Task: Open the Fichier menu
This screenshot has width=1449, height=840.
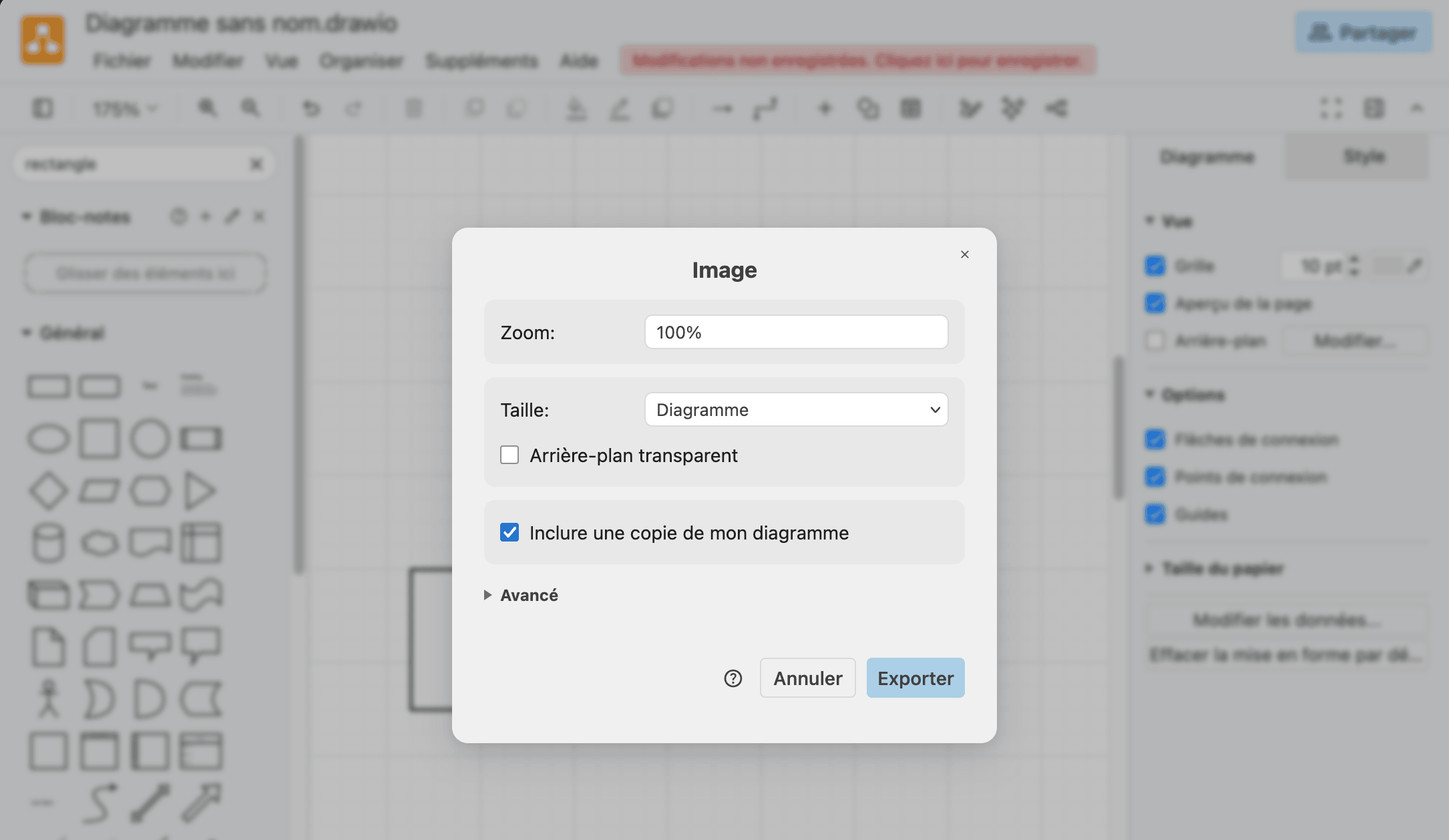Action: [122, 61]
